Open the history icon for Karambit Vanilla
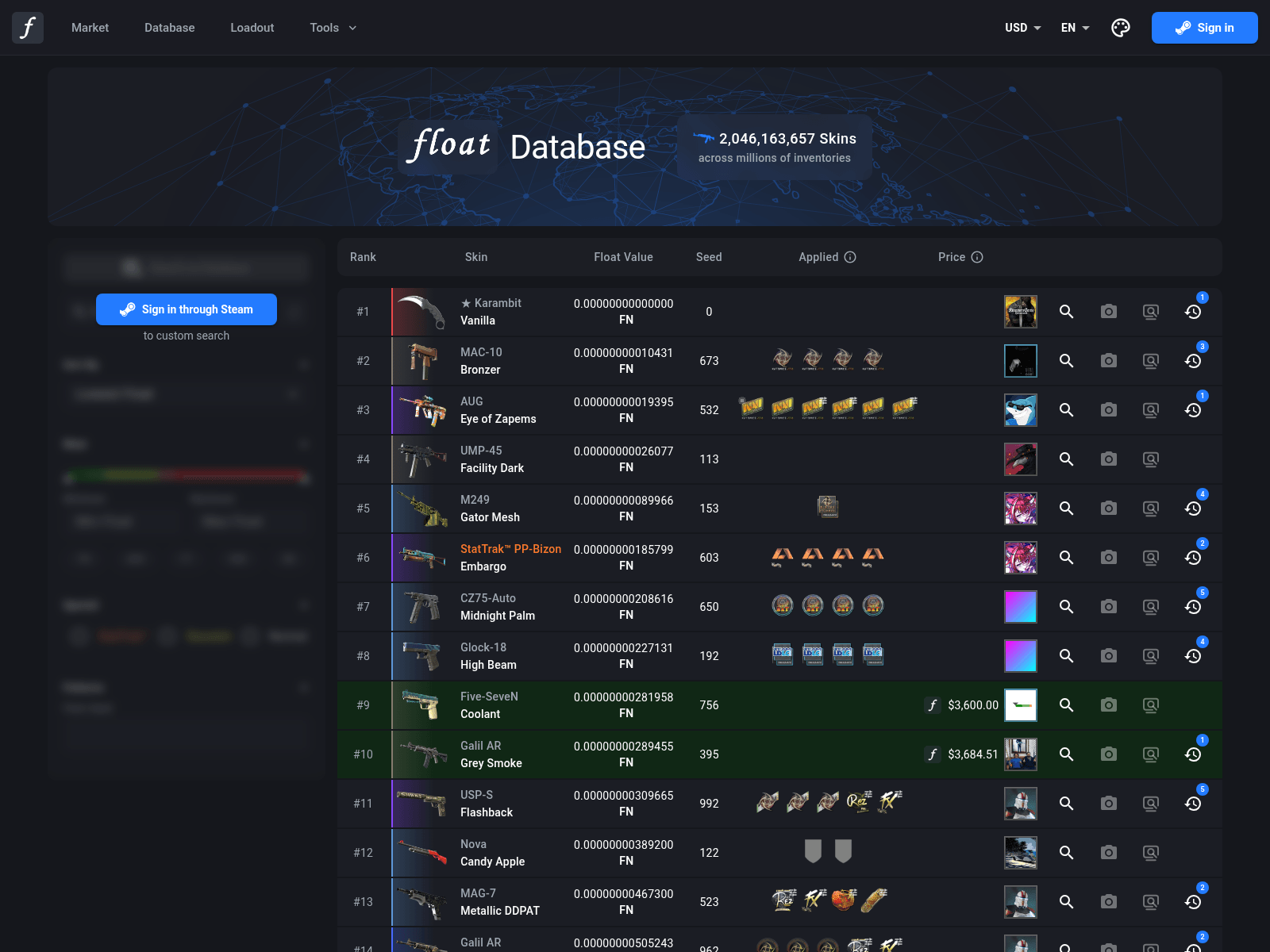Image resolution: width=1270 pixels, height=952 pixels. 1193,312
